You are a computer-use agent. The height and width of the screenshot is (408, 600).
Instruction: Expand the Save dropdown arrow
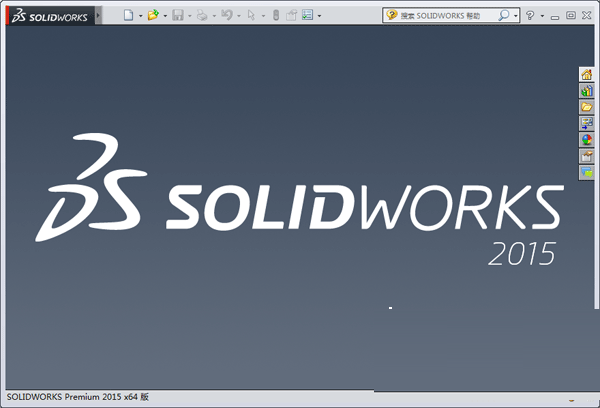(190, 16)
